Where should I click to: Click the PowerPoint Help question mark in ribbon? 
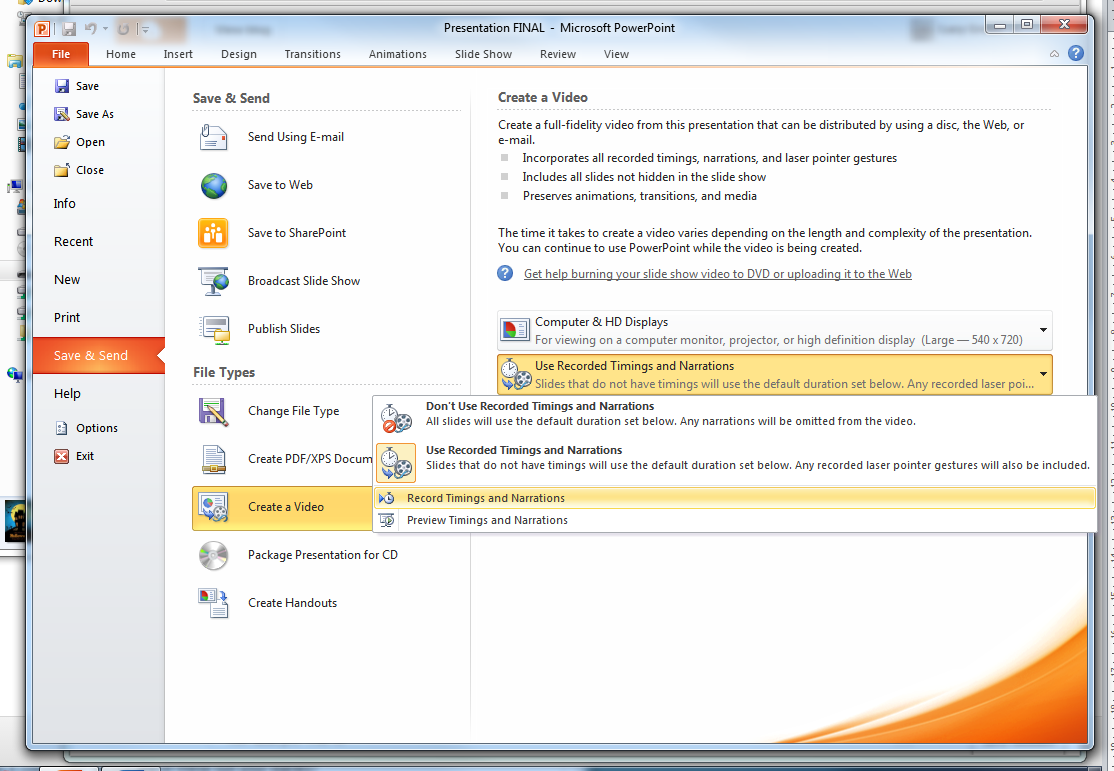(1076, 53)
